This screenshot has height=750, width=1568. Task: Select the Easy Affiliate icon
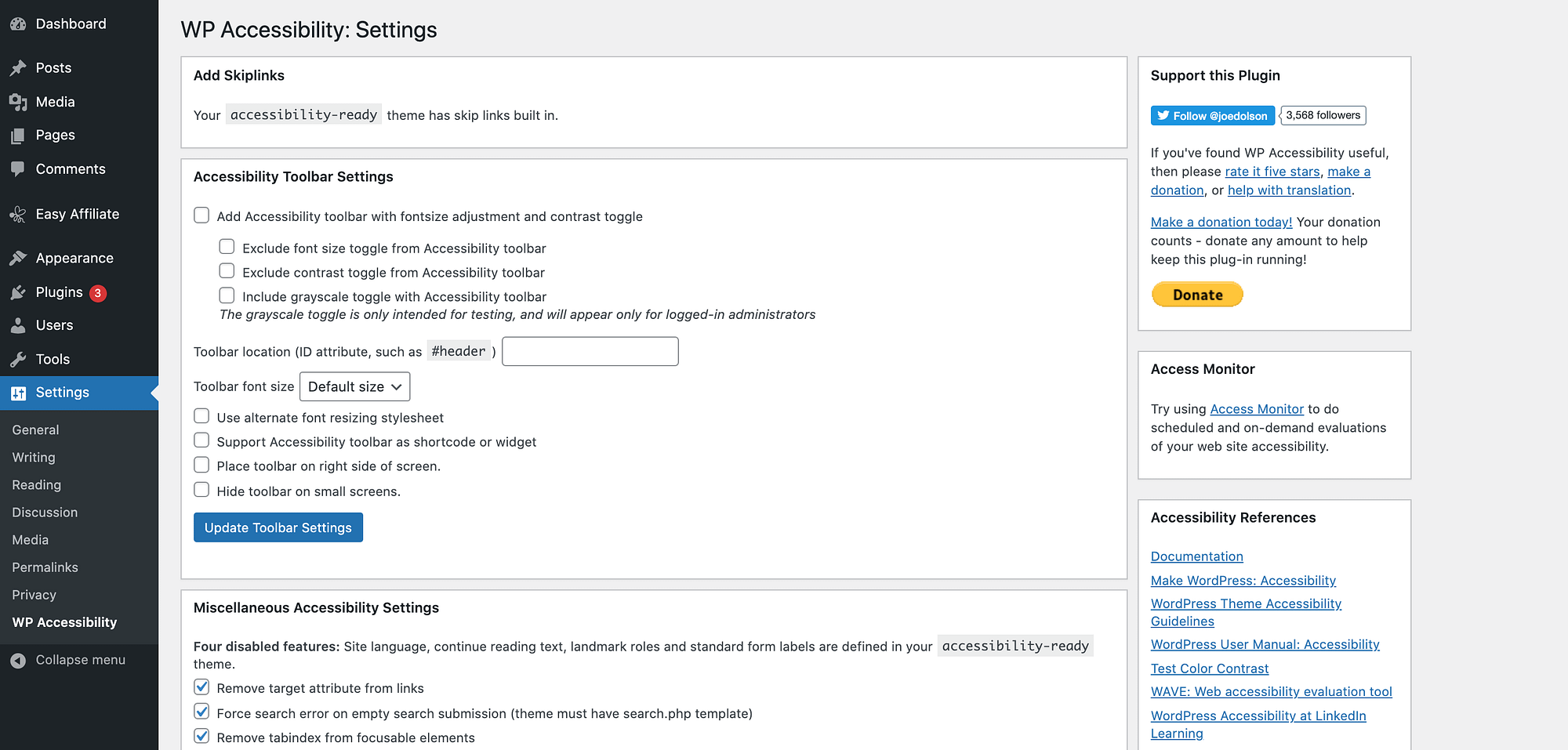click(x=17, y=213)
